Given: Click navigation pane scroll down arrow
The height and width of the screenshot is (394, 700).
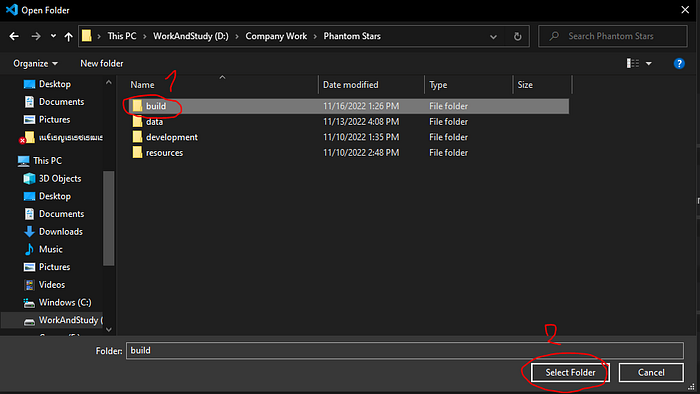Looking at the screenshot, I should click(x=108, y=330).
